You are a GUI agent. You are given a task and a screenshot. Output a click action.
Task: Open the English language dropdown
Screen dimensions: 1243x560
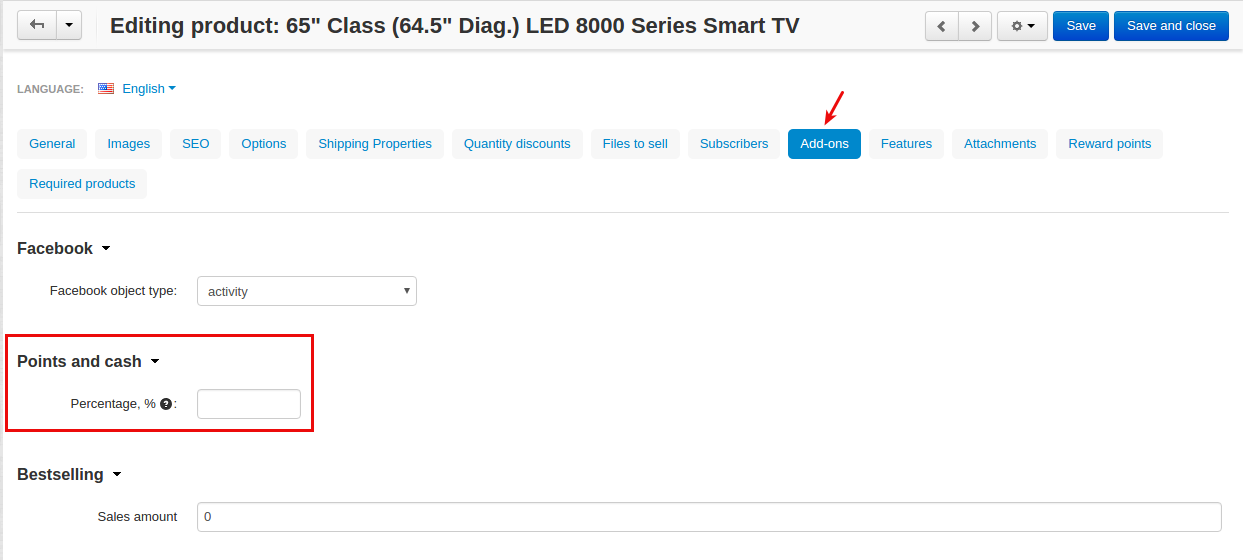pos(149,88)
